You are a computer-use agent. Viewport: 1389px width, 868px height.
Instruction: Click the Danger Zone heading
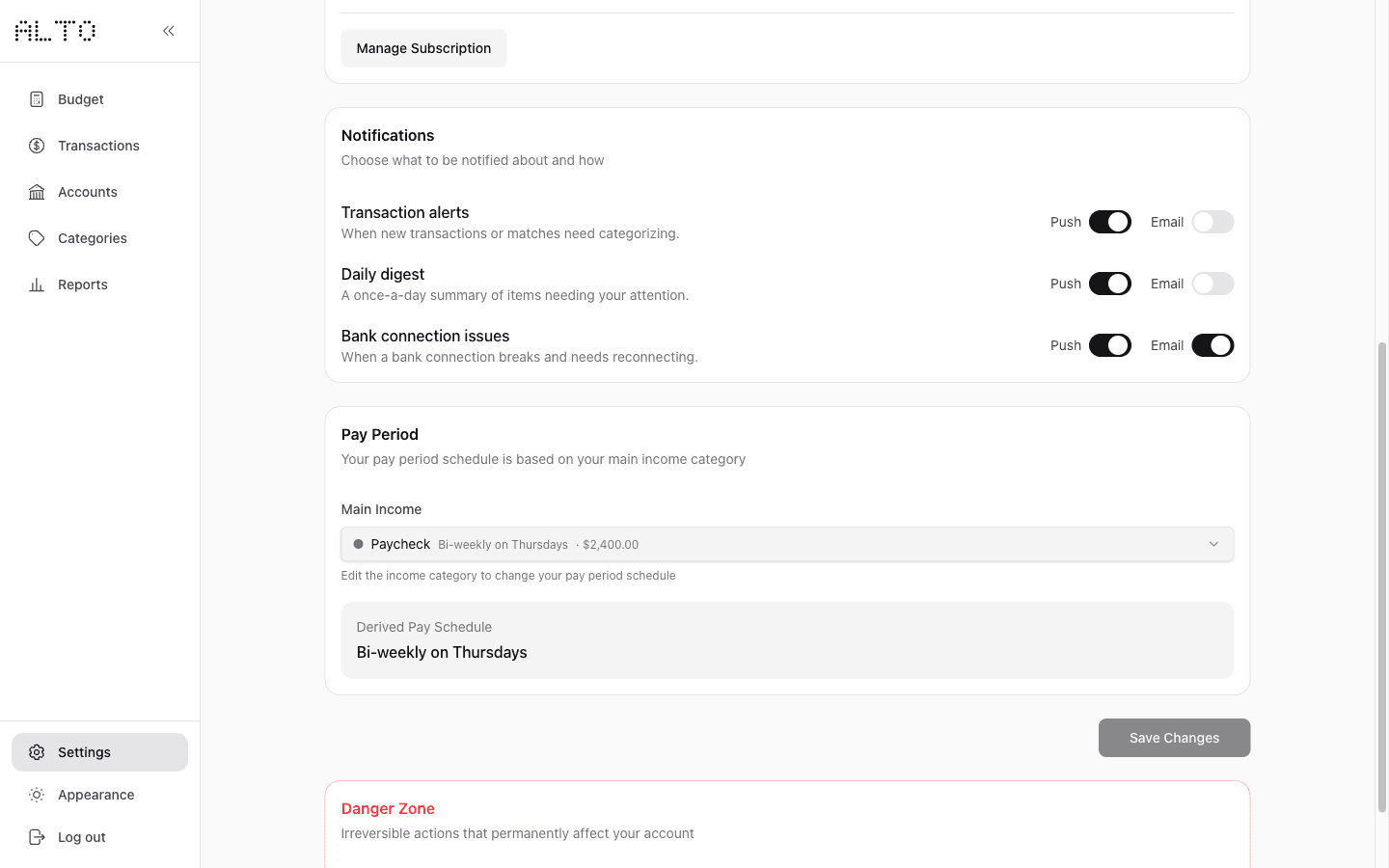coord(388,808)
